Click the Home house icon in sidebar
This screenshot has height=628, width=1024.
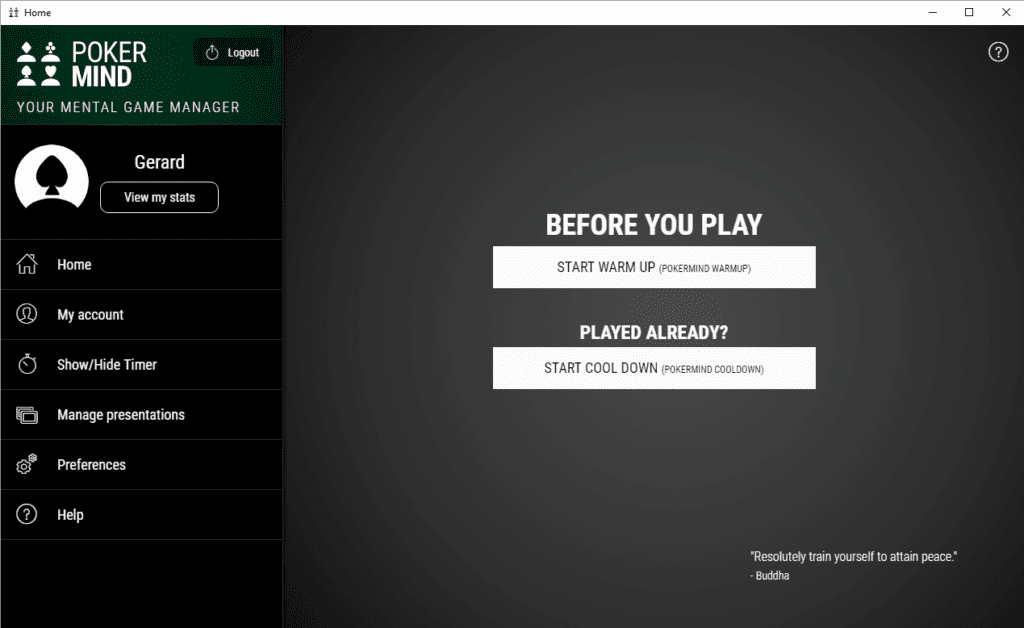pyautogui.click(x=27, y=264)
